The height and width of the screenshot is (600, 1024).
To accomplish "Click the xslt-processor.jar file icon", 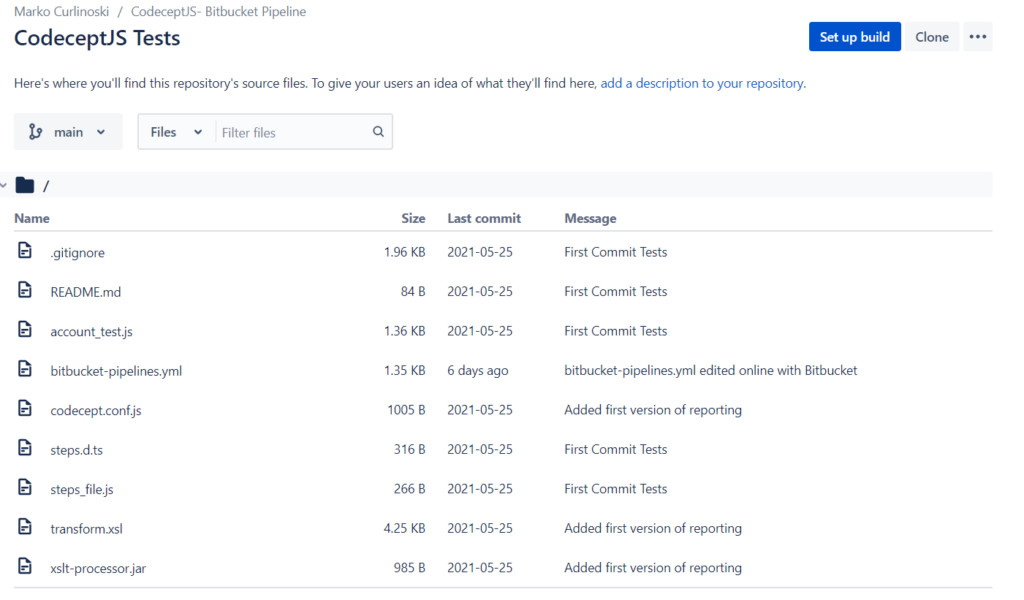I will [x=25, y=567].
